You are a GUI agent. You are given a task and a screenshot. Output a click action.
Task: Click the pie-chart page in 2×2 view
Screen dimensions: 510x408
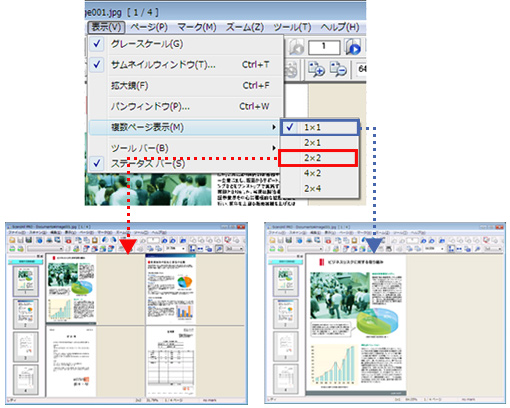[x=171, y=289]
